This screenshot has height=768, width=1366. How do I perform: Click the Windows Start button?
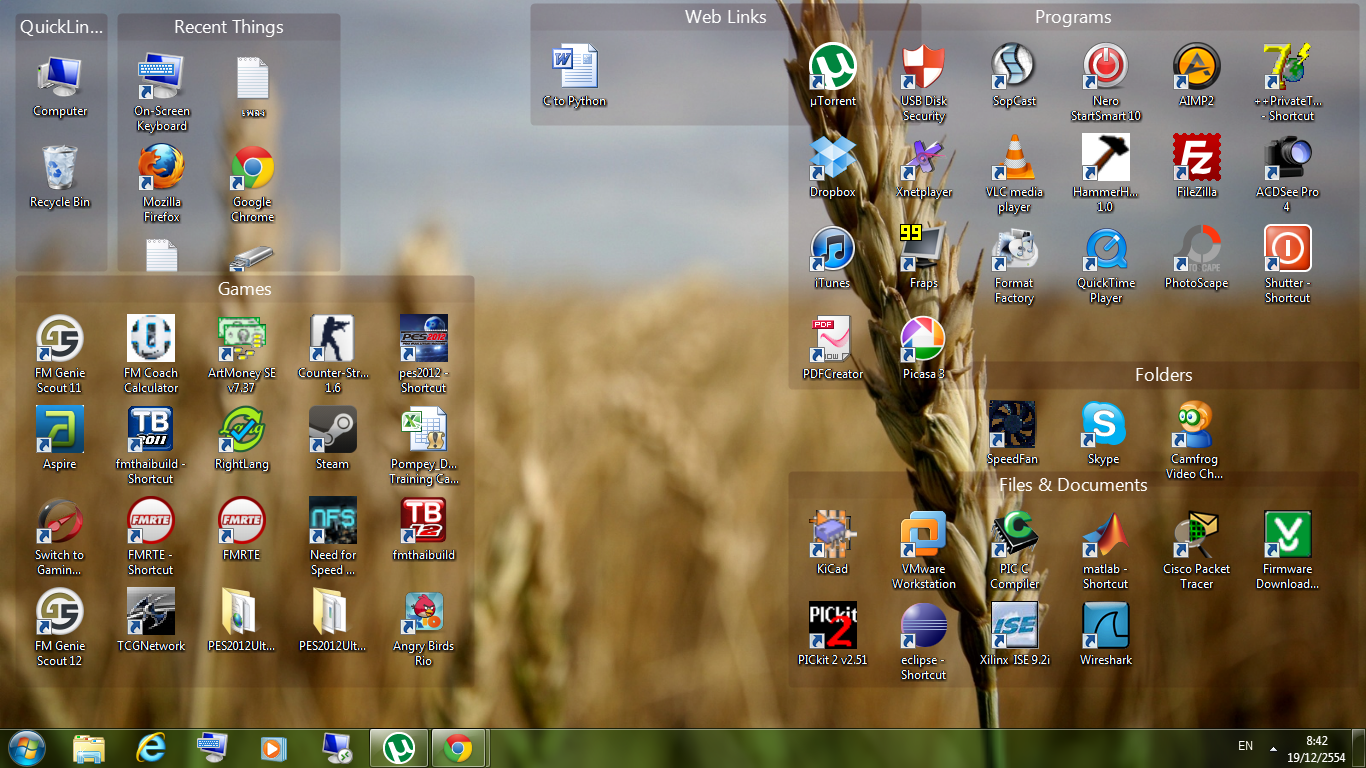tap(27, 748)
